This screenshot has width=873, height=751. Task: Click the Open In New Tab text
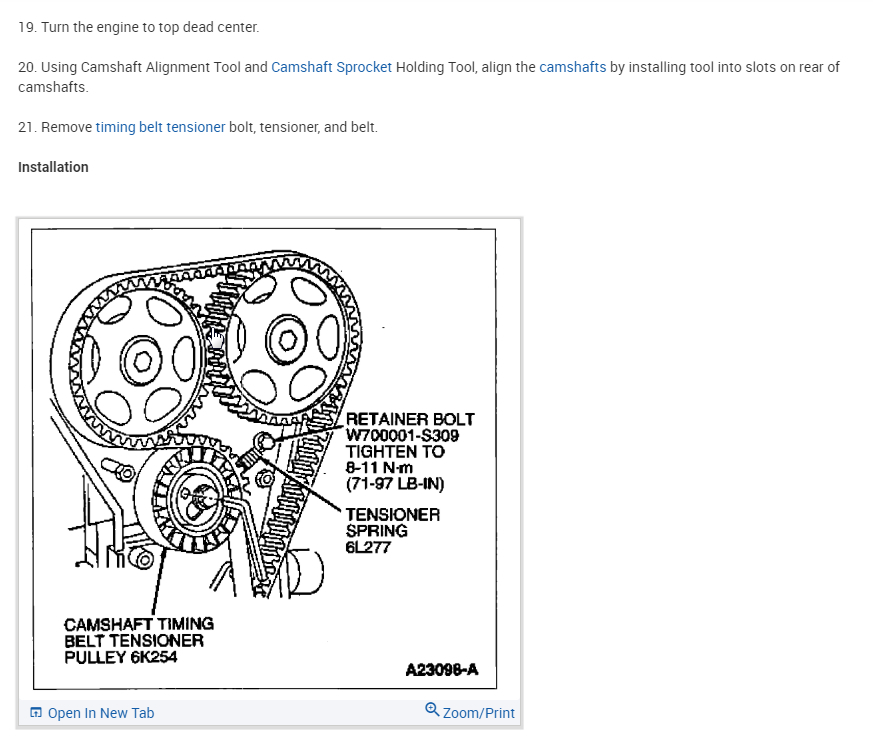pos(101,713)
